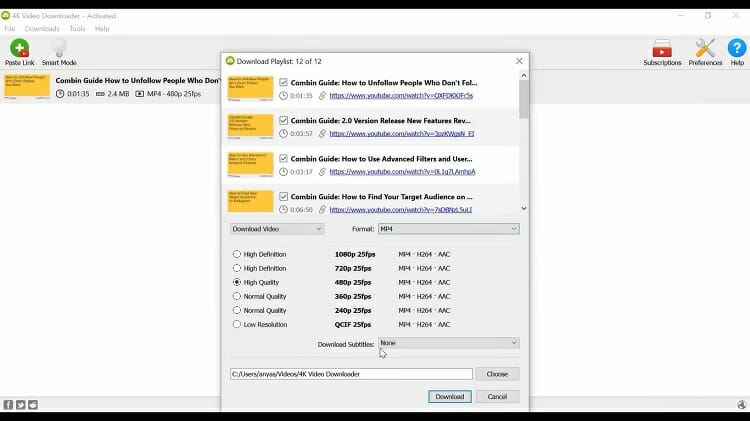Click the Choose folder button
The height and width of the screenshot is (421, 750).
coord(497,374)
